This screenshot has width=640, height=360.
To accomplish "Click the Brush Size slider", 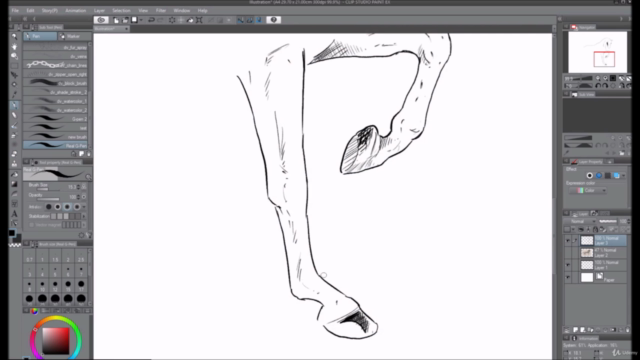I will (48, 189).
